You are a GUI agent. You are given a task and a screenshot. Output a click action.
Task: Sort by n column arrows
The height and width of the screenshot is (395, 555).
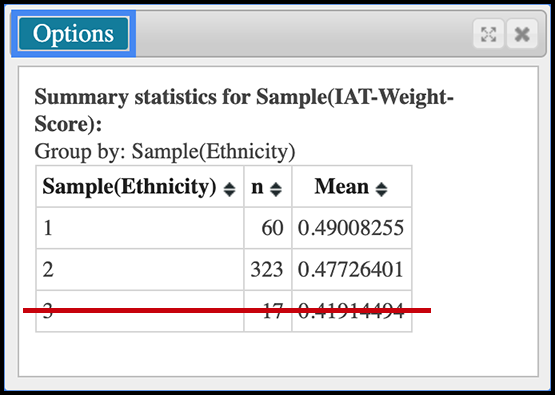(x=276, y=189)
